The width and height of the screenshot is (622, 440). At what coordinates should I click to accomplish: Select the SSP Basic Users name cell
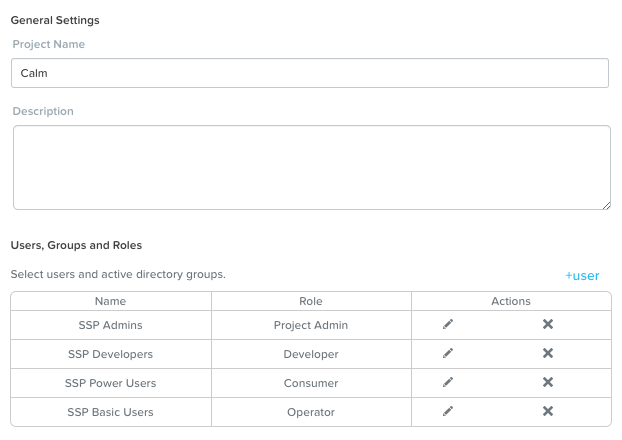point(111,412)
